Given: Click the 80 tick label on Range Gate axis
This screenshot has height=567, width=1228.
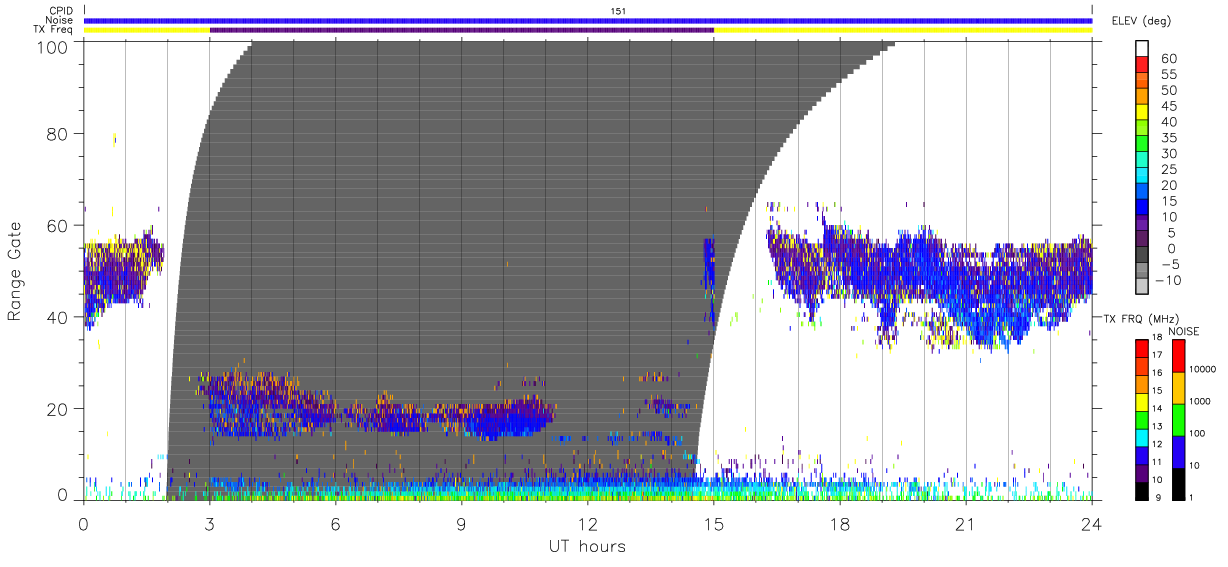Looking at the screenshot, I should coord(57,133).
